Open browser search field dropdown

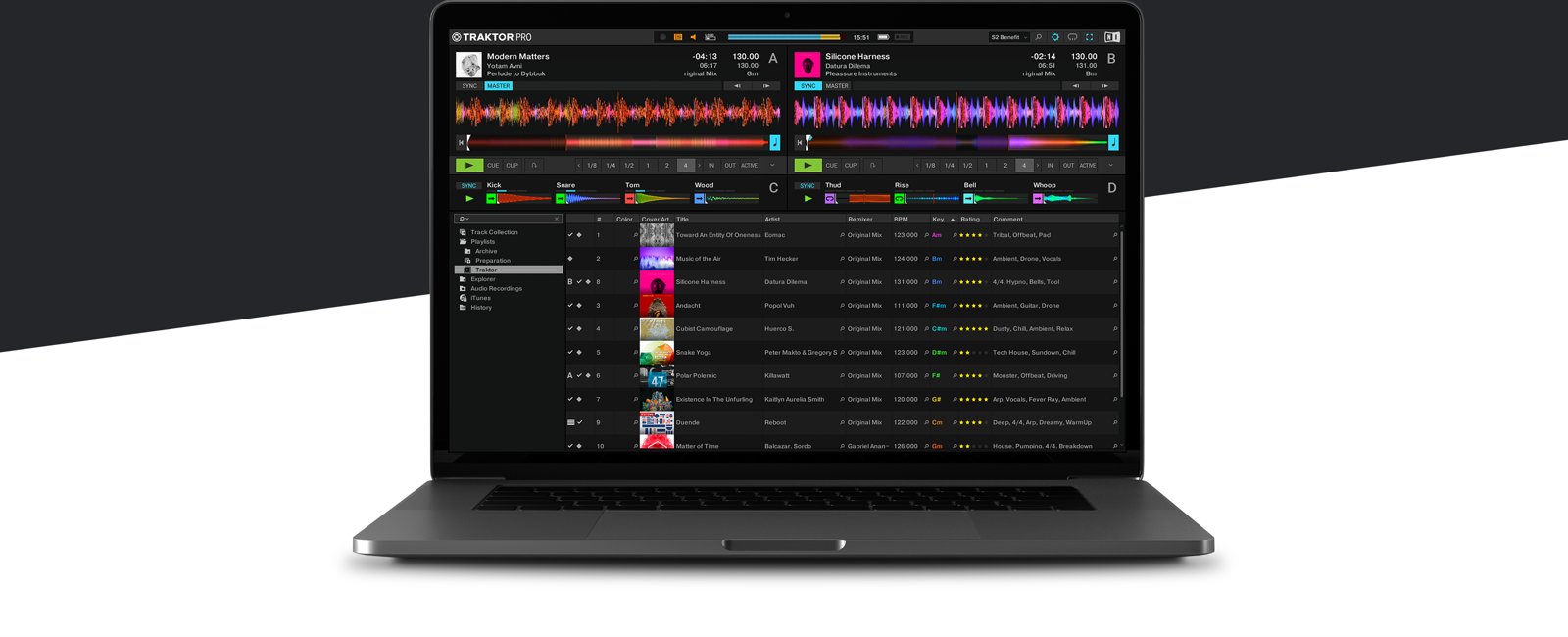(x=463, y=220)
